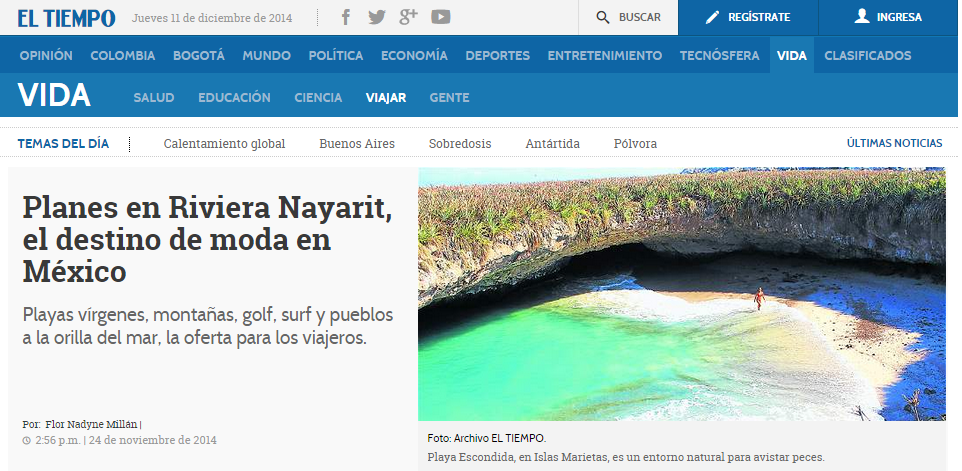
Task: Open the BOGOTÁ section
Action: click(199, 55)
